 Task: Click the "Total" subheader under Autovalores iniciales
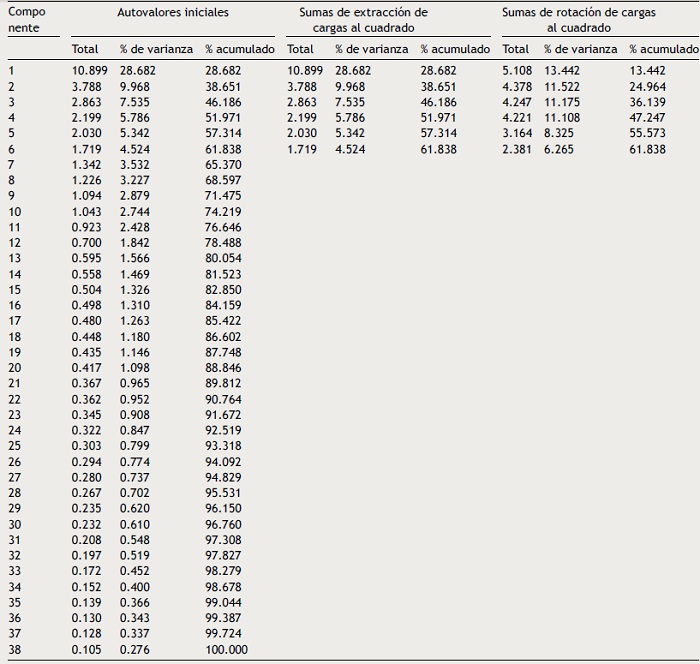coord(85,49)
